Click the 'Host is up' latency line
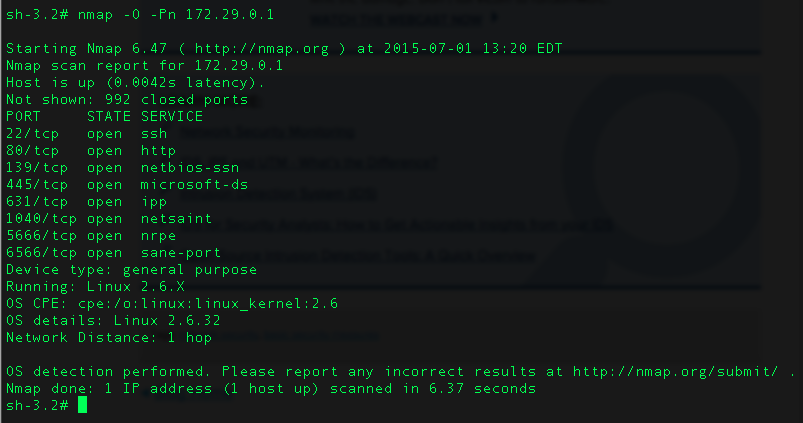 [x=136, y=82]
